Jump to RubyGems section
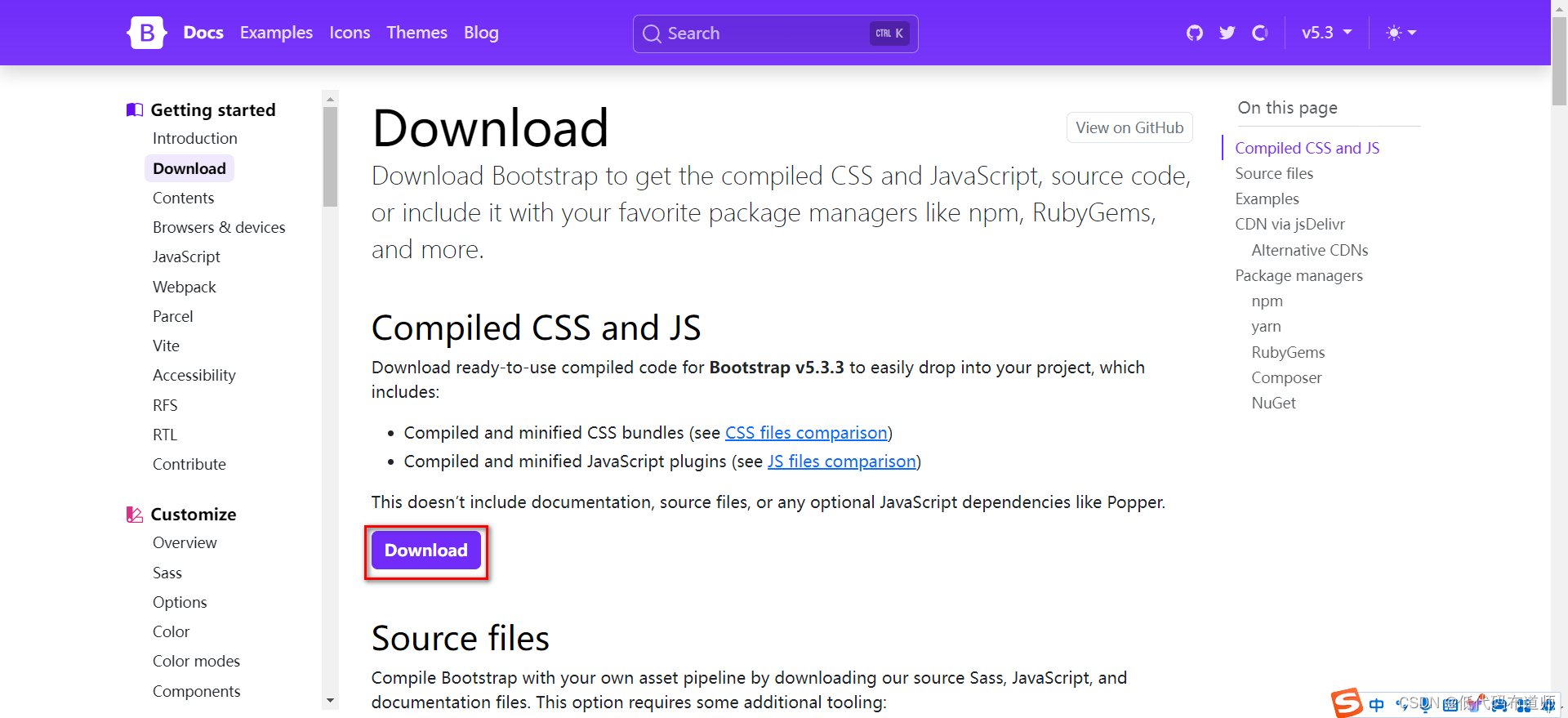 click(x=1288, y=353)
